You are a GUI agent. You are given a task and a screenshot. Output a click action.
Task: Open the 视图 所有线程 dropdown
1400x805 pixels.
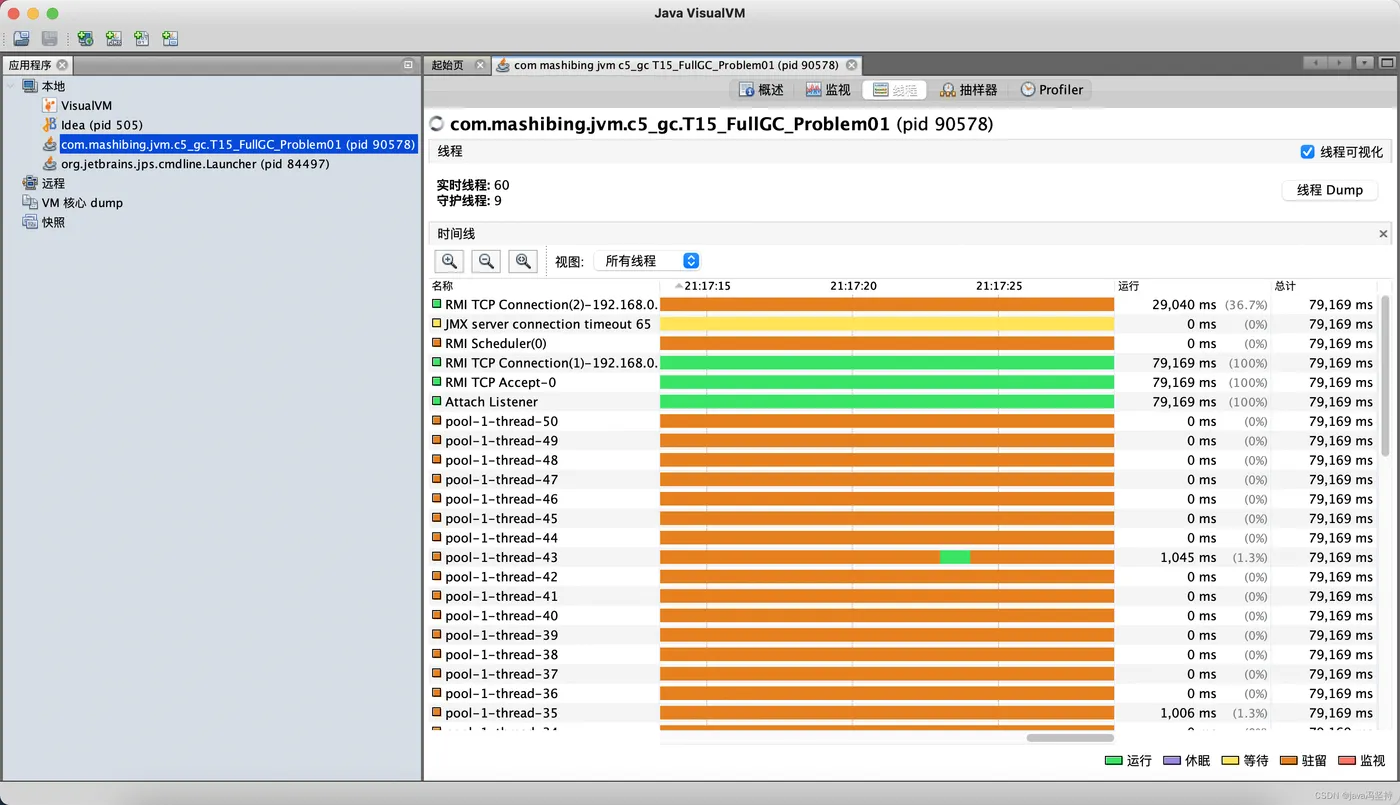(647, 261)
